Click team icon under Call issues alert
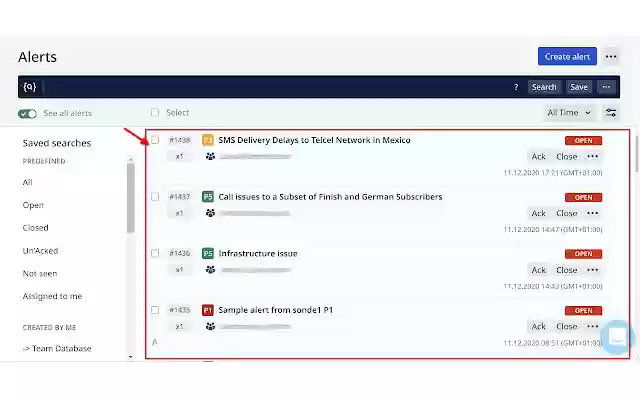Image resolution: width=640 pixels, height=400 pixels. (x=210, y=213)
